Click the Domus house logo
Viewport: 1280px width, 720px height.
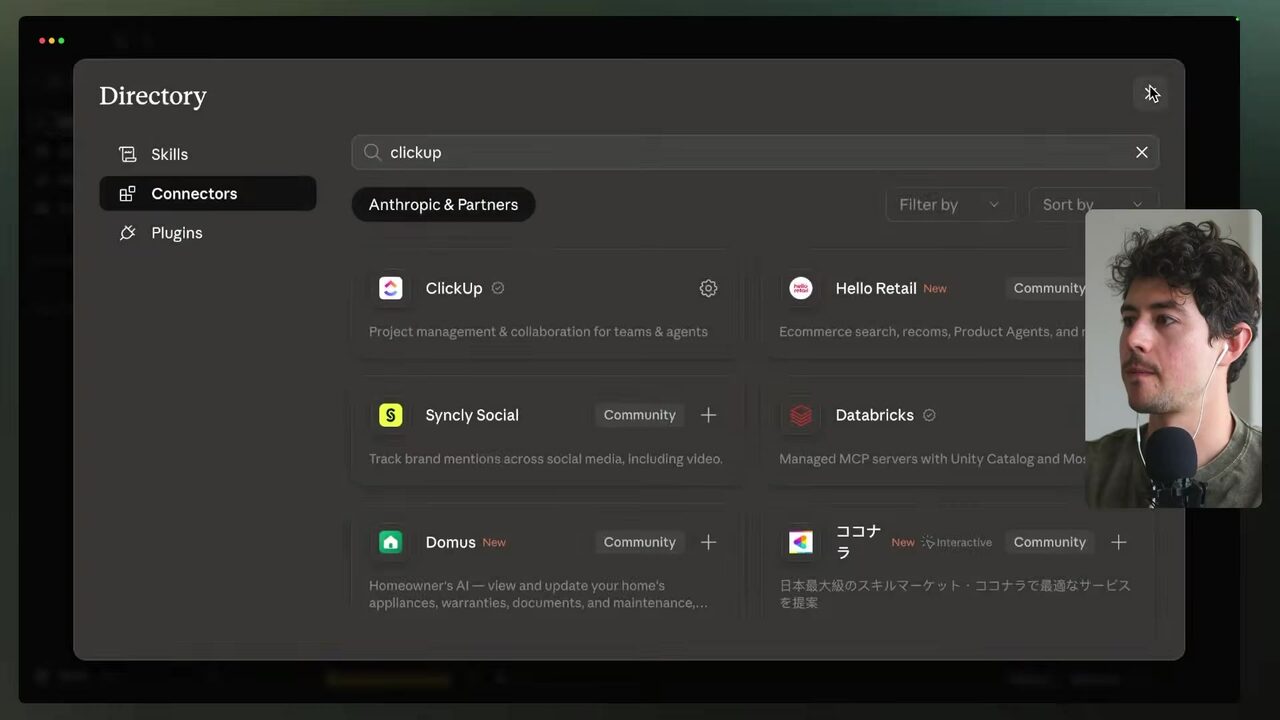pyautogui.click(x=390, y=542)
